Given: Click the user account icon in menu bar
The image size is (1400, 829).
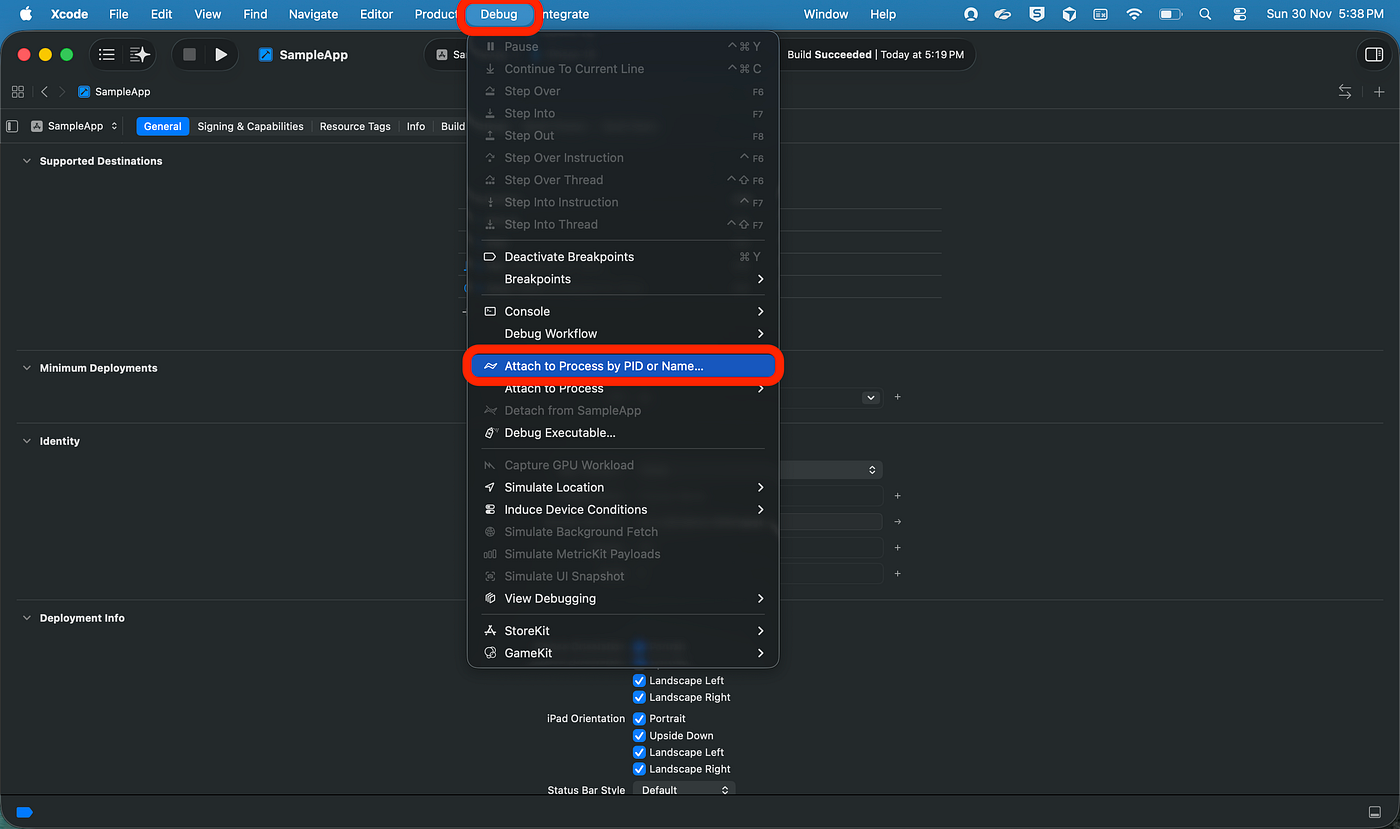Looking at the screenshot, I should click(971, 14).
